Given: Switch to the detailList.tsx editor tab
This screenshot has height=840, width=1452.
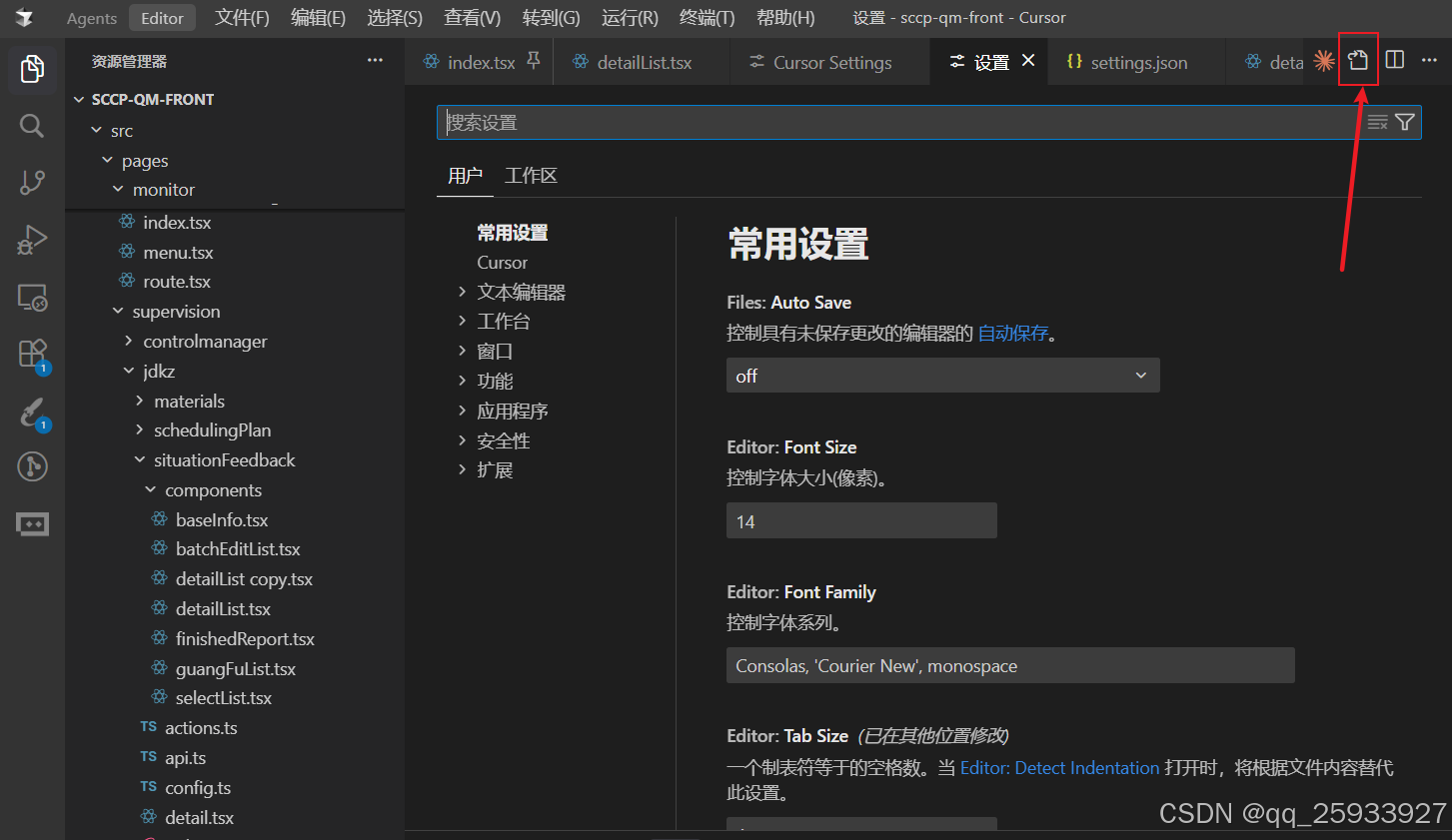Looking at the screenshot, I should [644, 62].
